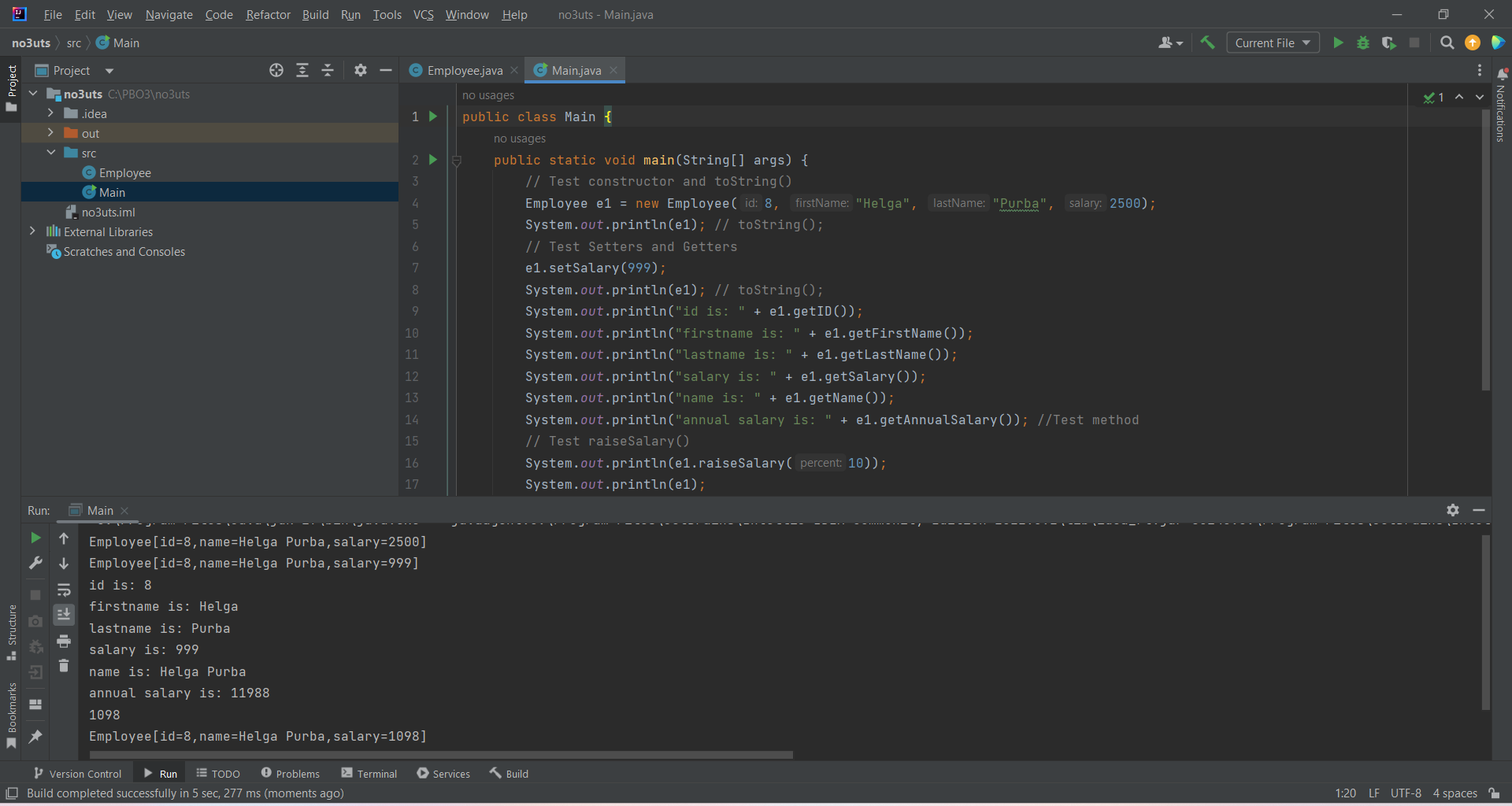Click the Build hammer icon
The width and height of the screenshot is (1512, 806).
point(1209,43)
